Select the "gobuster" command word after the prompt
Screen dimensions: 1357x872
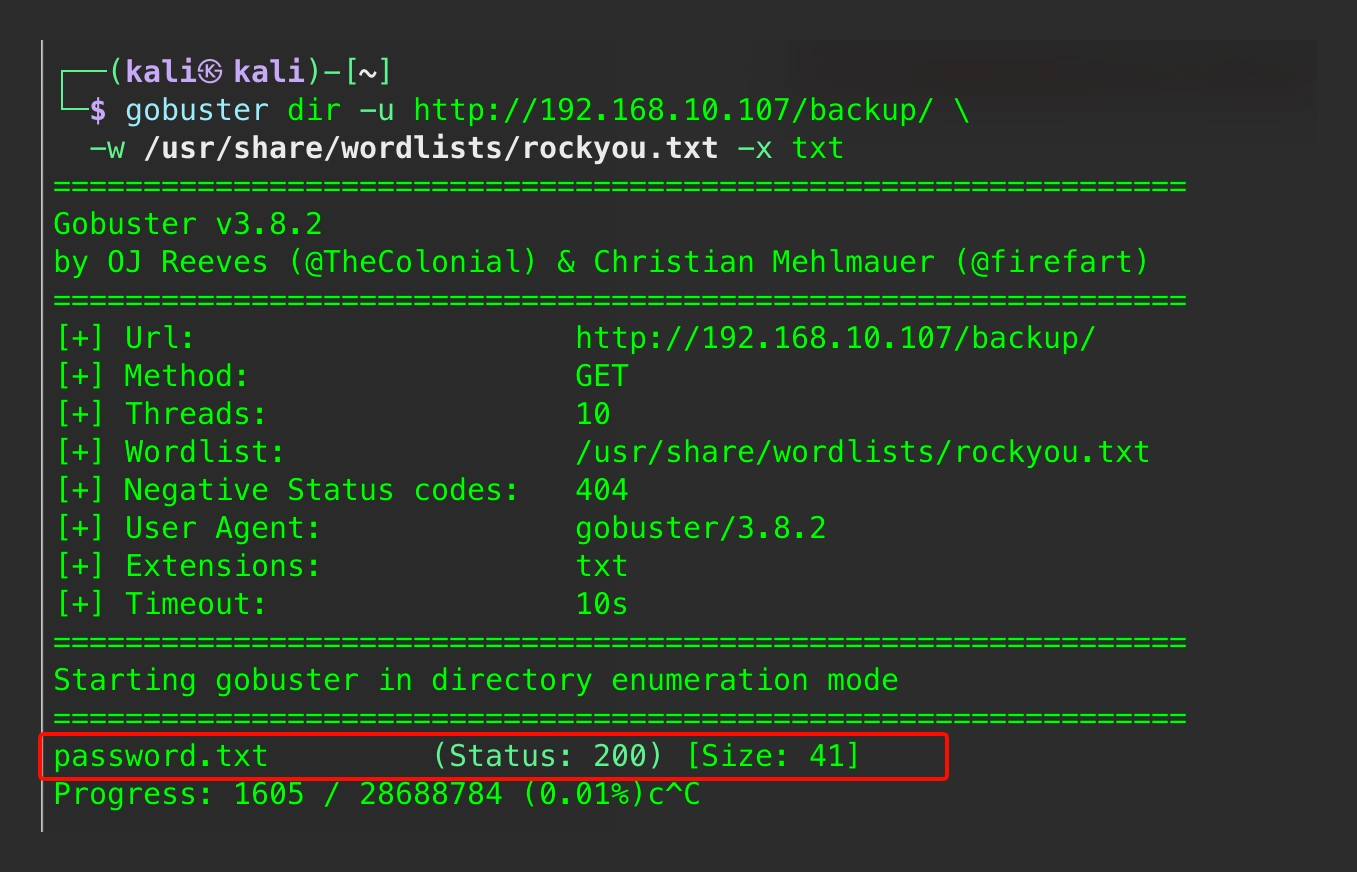point(196,110)
